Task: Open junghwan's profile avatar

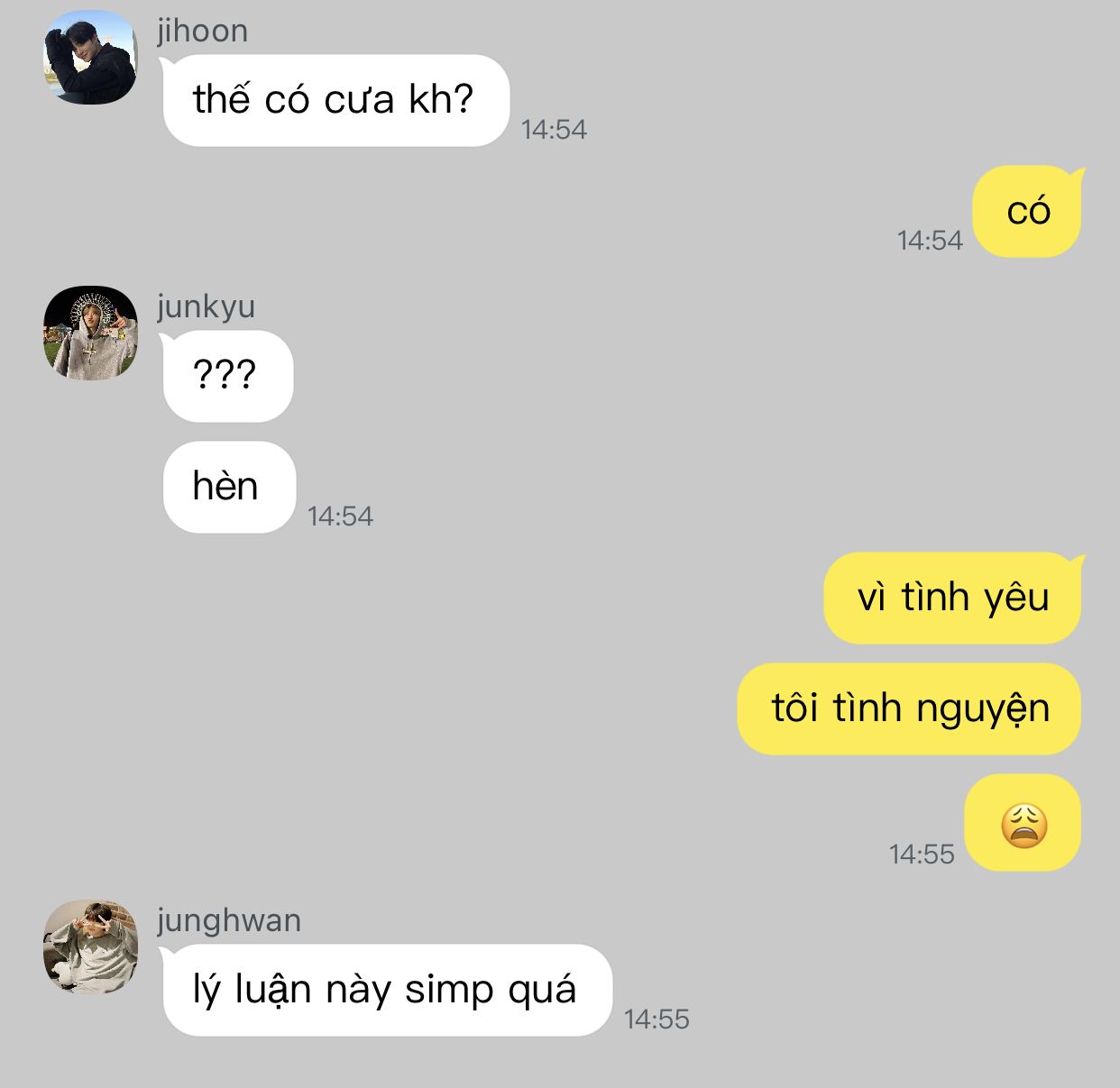Action: tap(90, 946)
